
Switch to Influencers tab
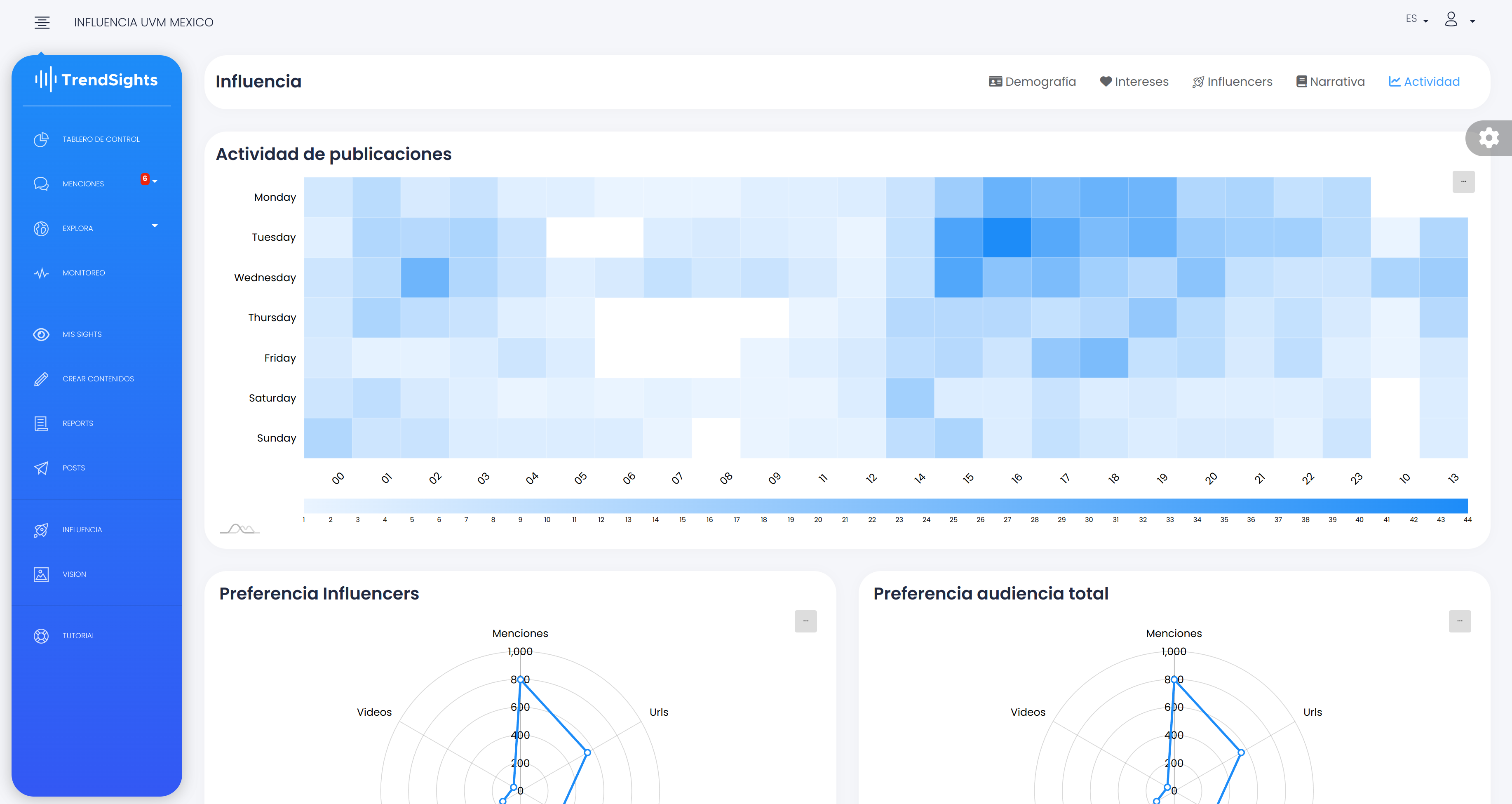click(x=1232, y=82)
